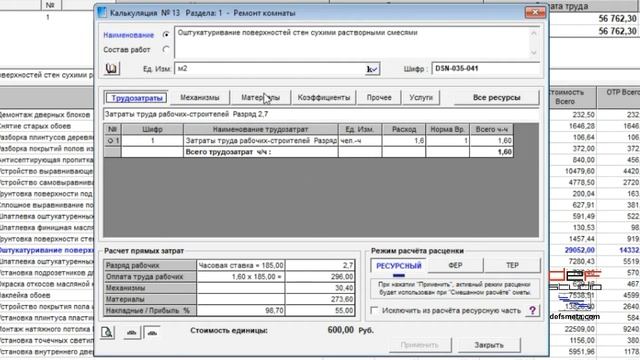Enable Исключить из расчёта ресурсную часть checkbox
The height and width of the screenshot is (360, 640).
374,310
